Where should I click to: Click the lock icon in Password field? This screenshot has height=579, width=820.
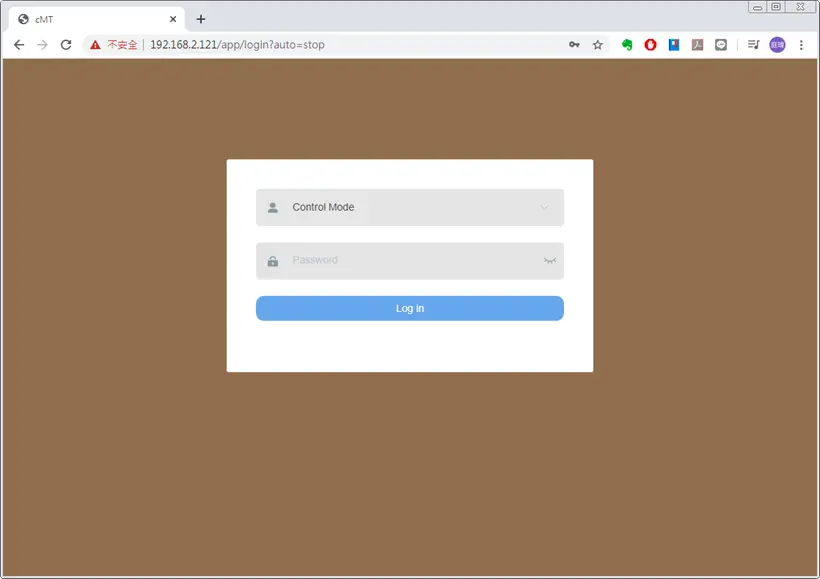273,261
